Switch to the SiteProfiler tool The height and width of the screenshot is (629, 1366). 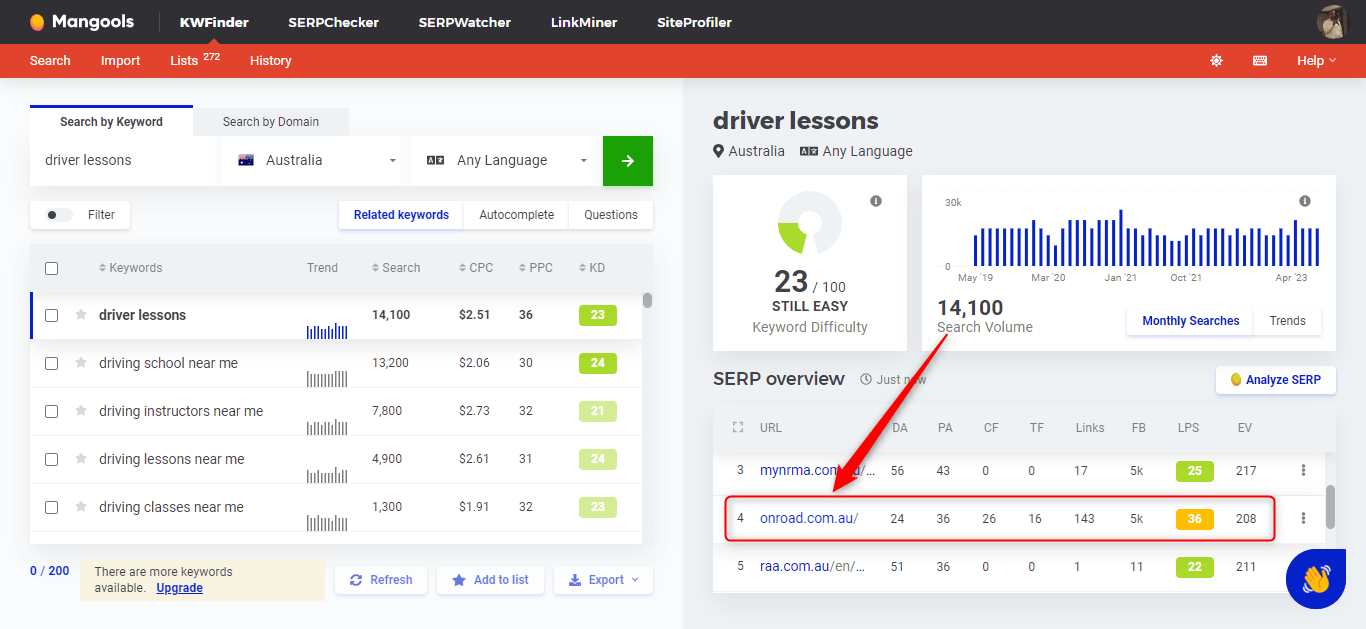694,22
